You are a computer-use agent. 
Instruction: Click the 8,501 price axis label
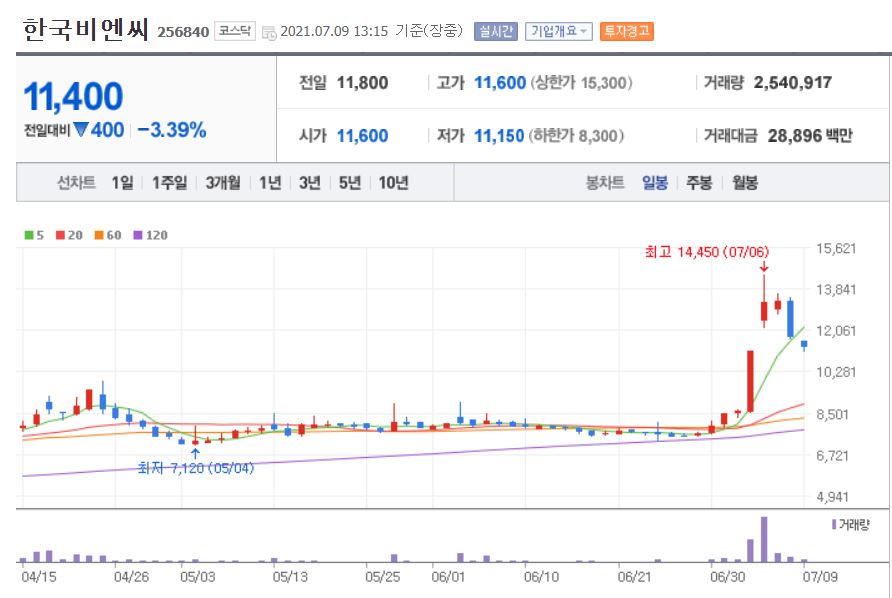tap(832, 414)
